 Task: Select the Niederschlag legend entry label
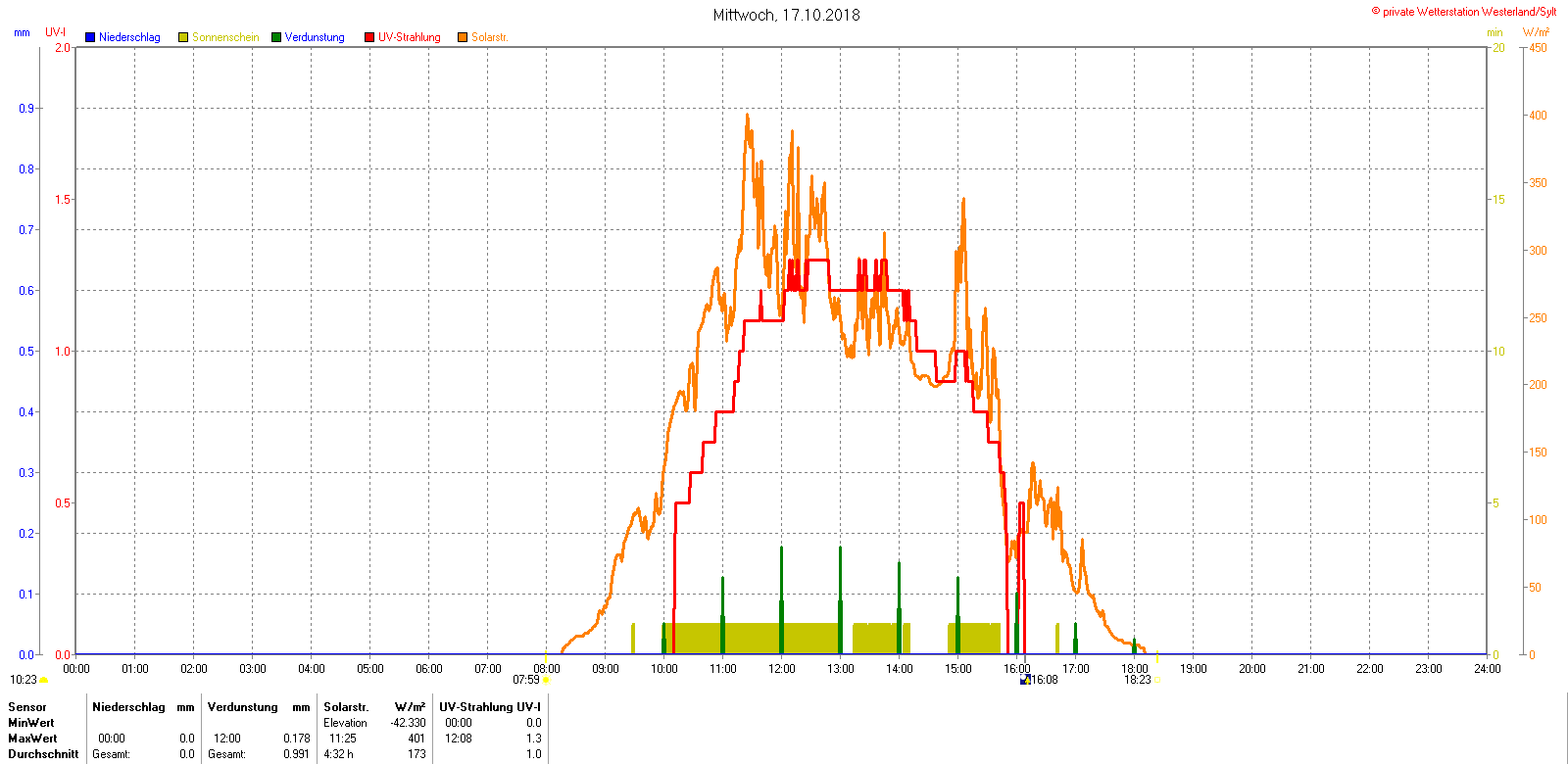129,37
